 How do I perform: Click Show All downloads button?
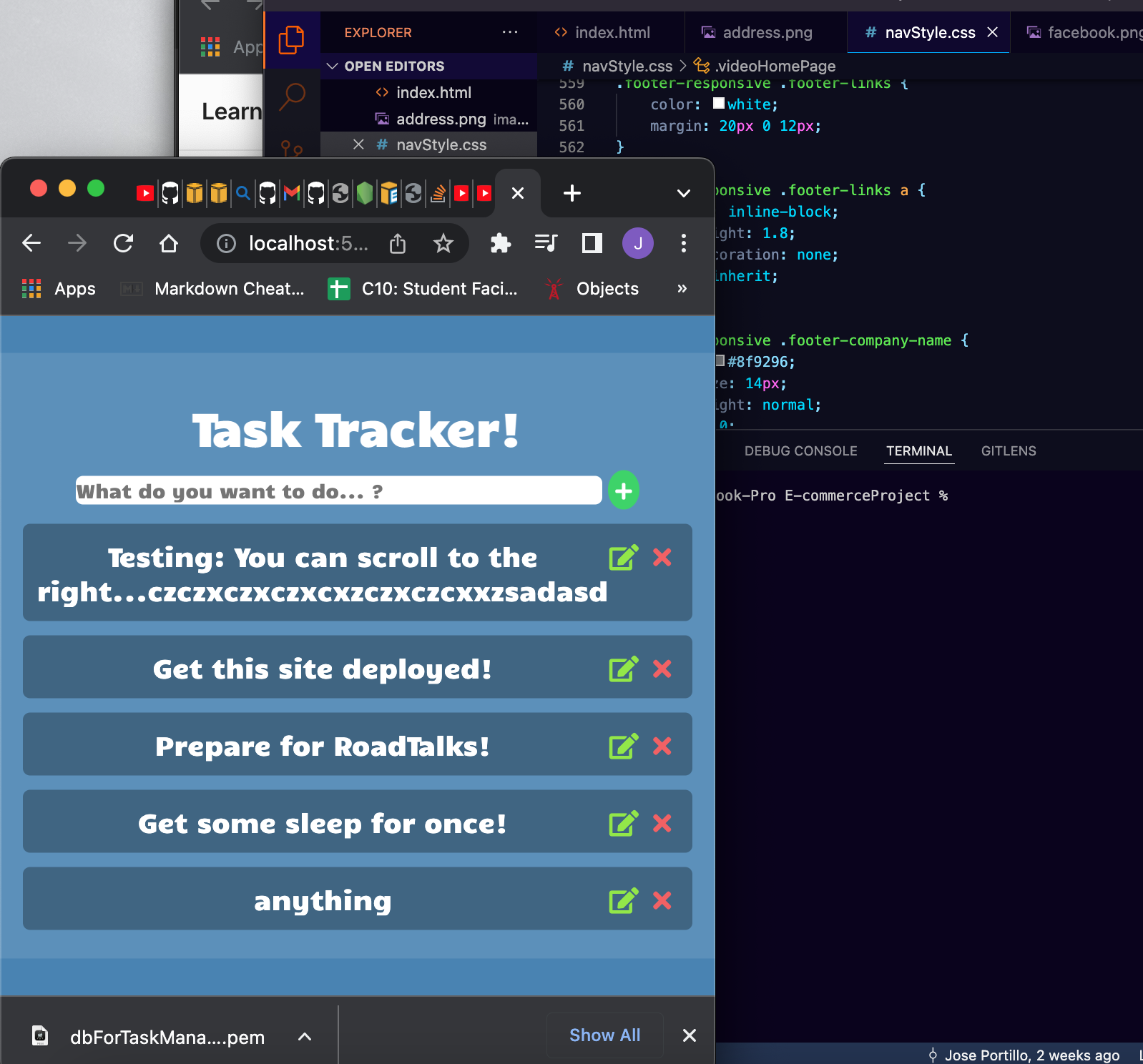(x=605, y=1035)
